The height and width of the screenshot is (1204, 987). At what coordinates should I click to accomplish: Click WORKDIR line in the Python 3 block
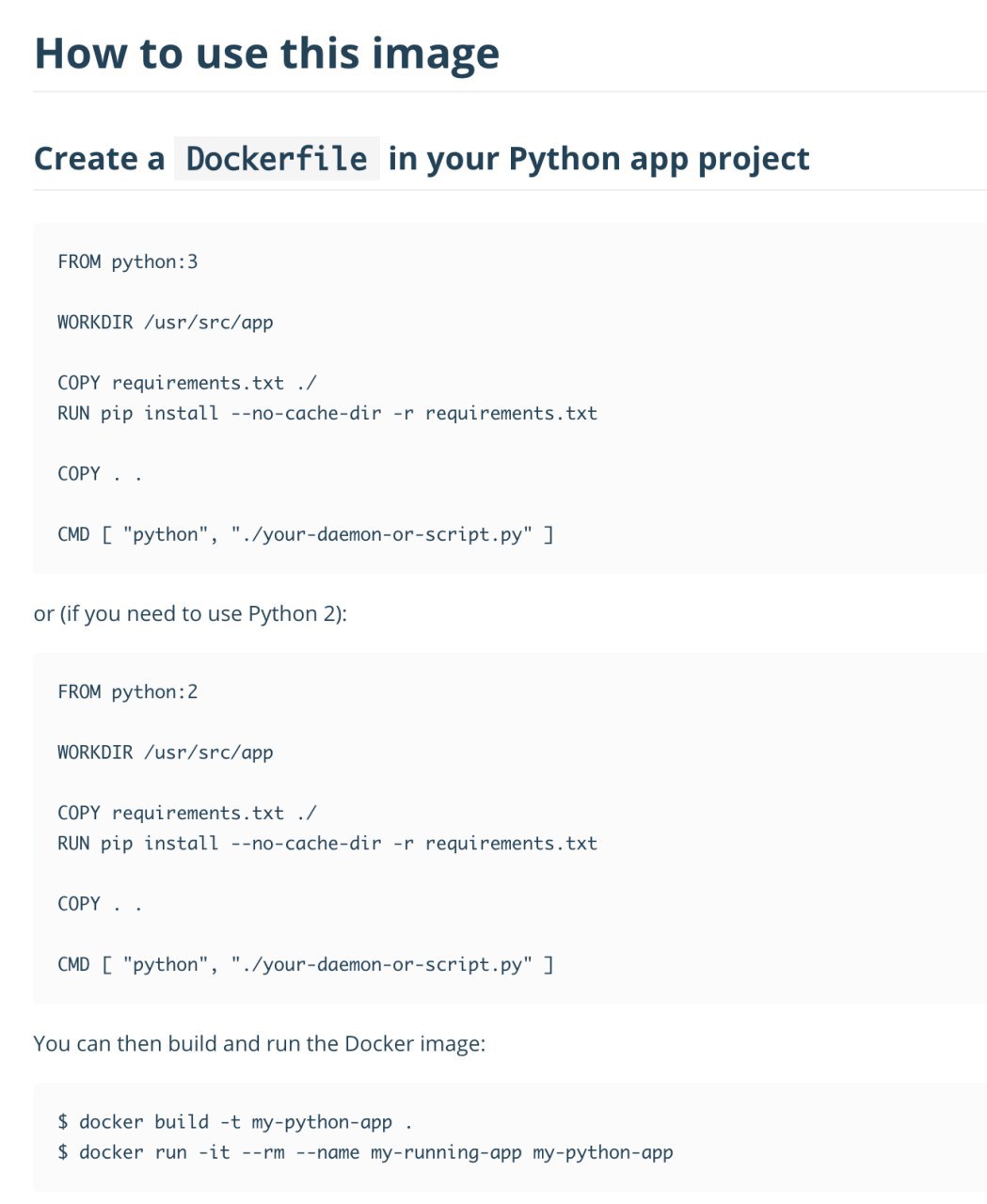(166, 322)
